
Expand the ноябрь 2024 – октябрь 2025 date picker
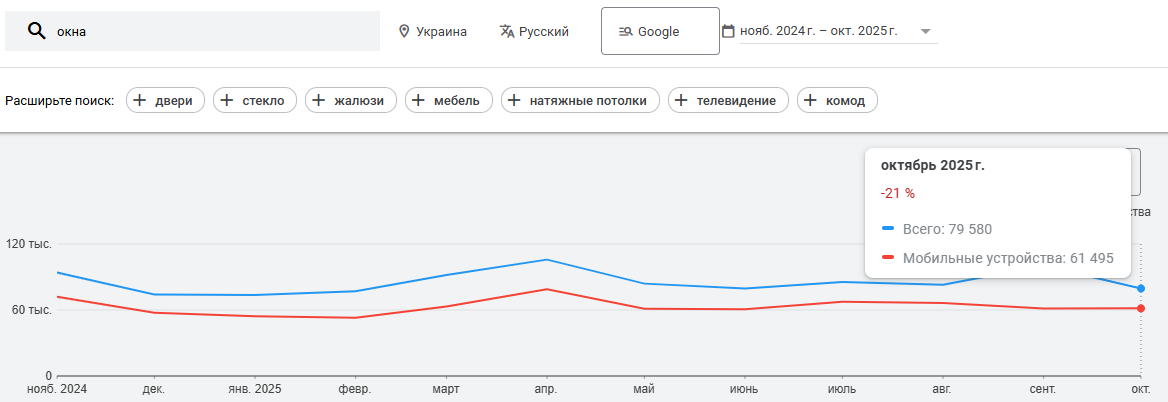pyautogui.click(x=819, y=31)
